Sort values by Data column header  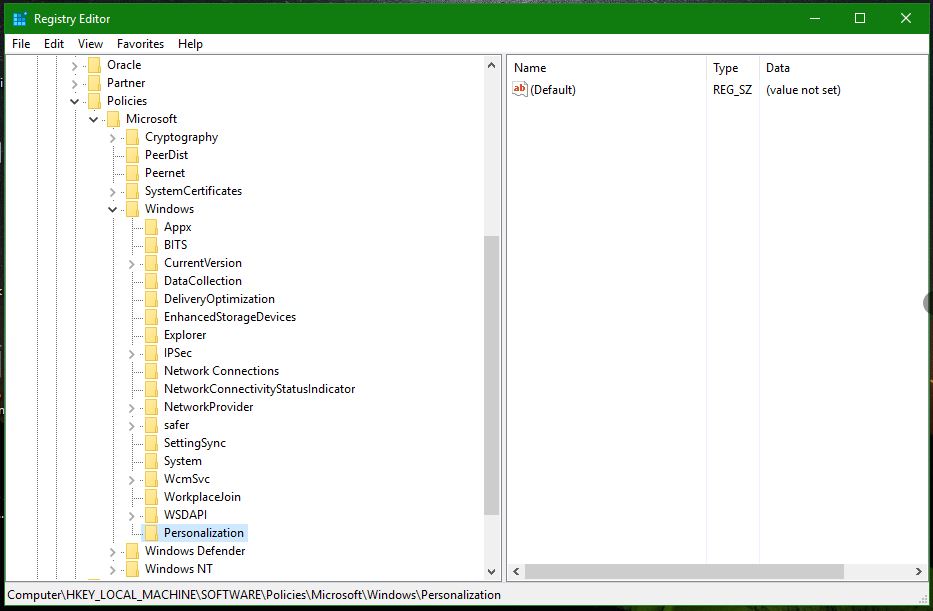(843, 68)
